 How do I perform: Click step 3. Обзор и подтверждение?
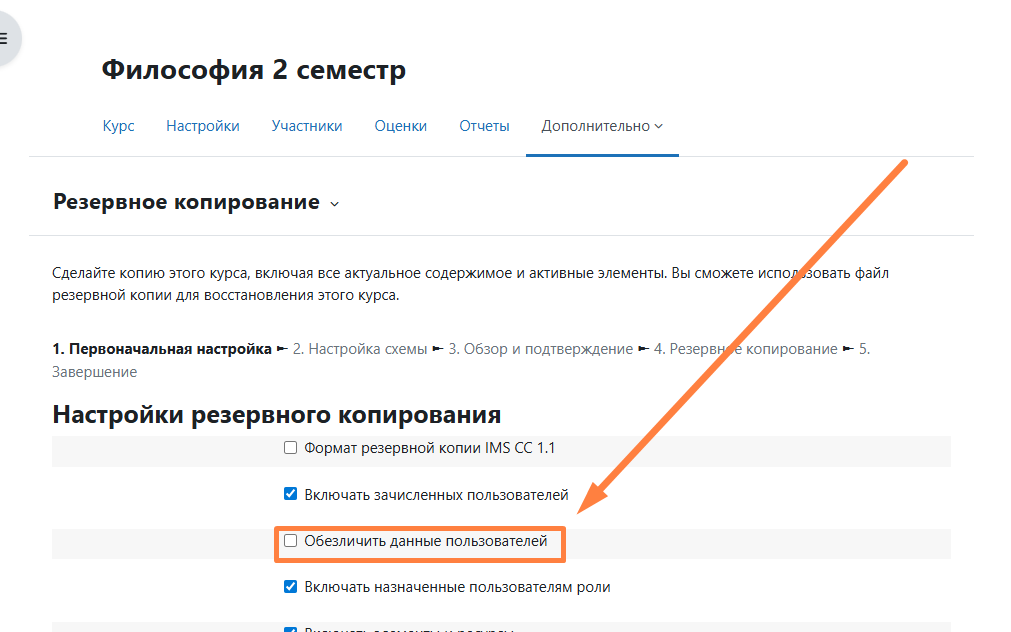[x=540, y=349]
